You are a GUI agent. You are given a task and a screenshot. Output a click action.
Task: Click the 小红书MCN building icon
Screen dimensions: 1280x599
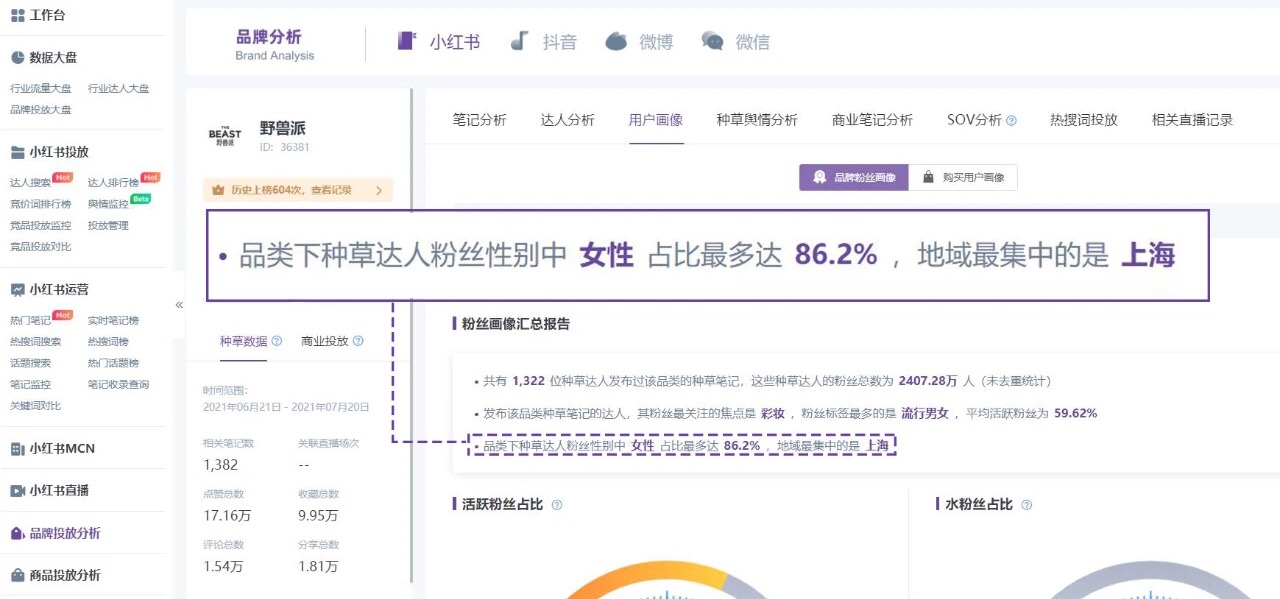[x=17, y=448]
